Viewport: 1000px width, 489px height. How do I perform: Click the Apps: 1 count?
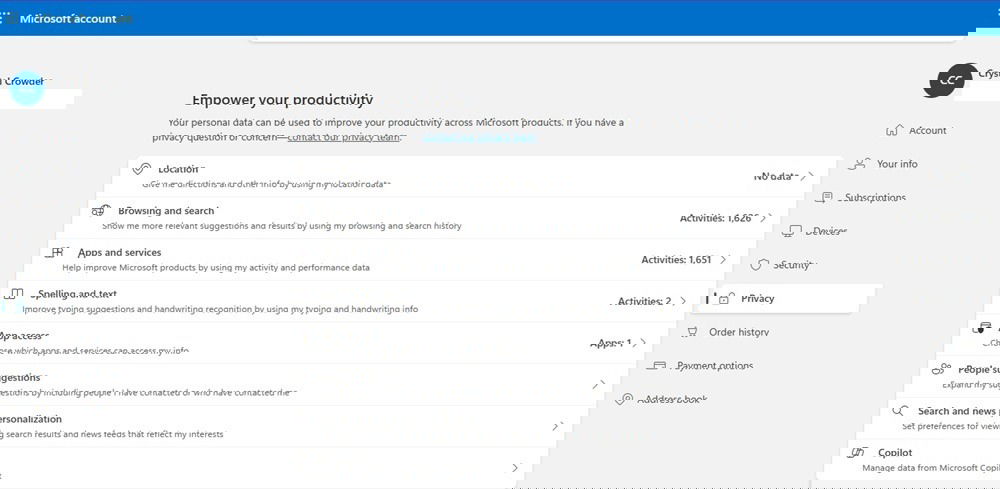611,343
